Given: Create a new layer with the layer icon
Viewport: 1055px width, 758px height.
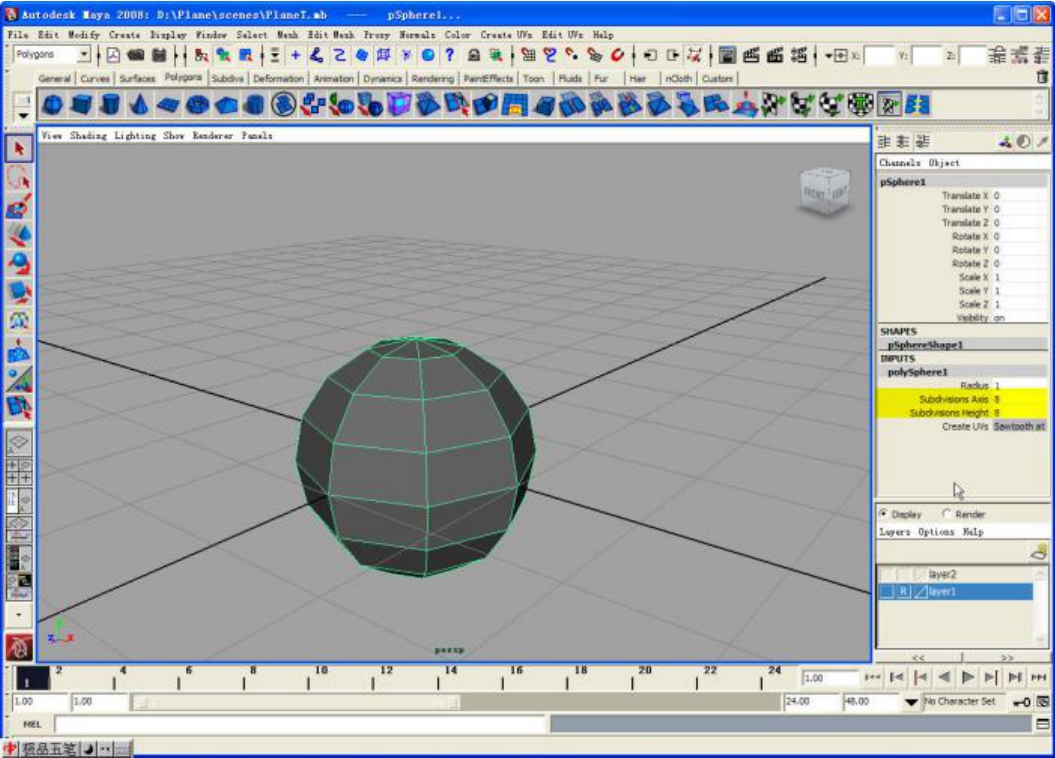Looking at the screenshot, I should click(x=1039, y=552).
